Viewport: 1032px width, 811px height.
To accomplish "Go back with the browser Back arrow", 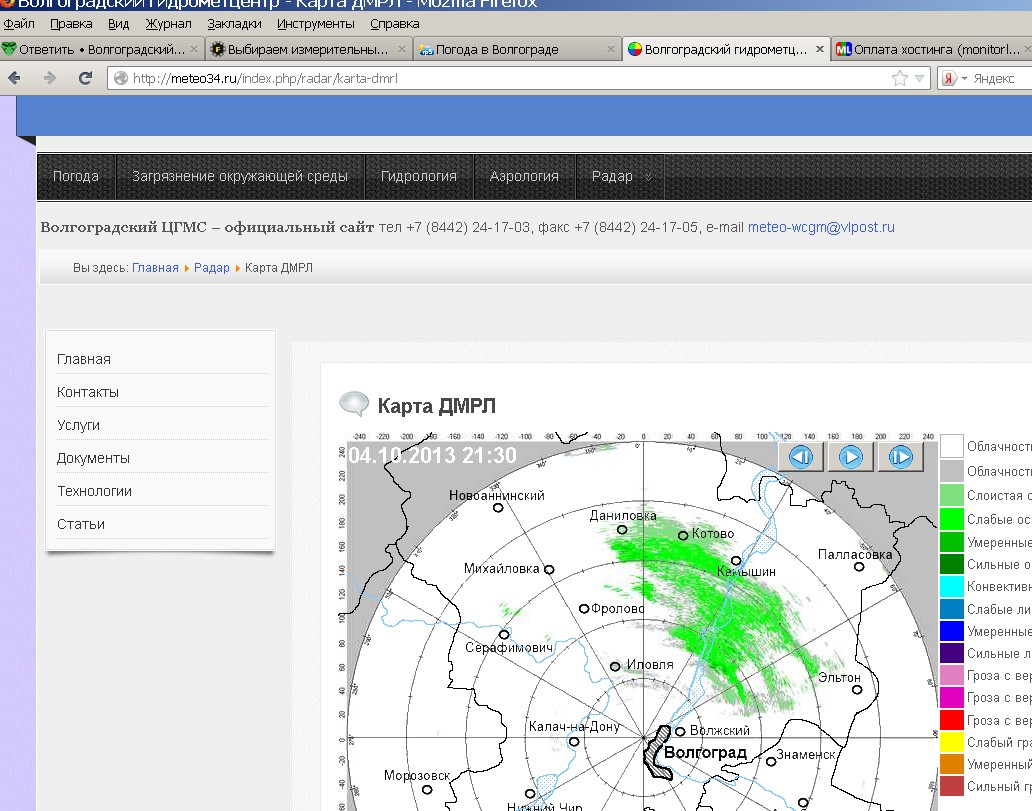I will point(14,78).
